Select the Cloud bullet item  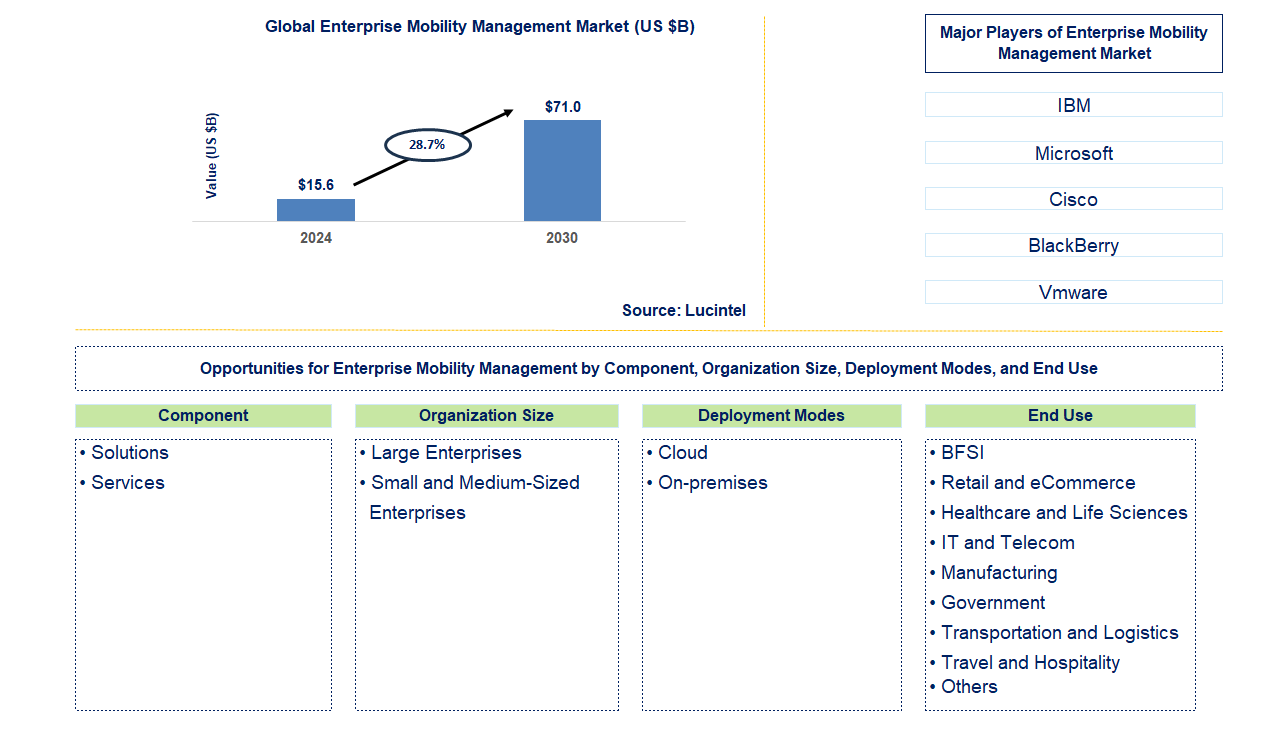point(677,453)
